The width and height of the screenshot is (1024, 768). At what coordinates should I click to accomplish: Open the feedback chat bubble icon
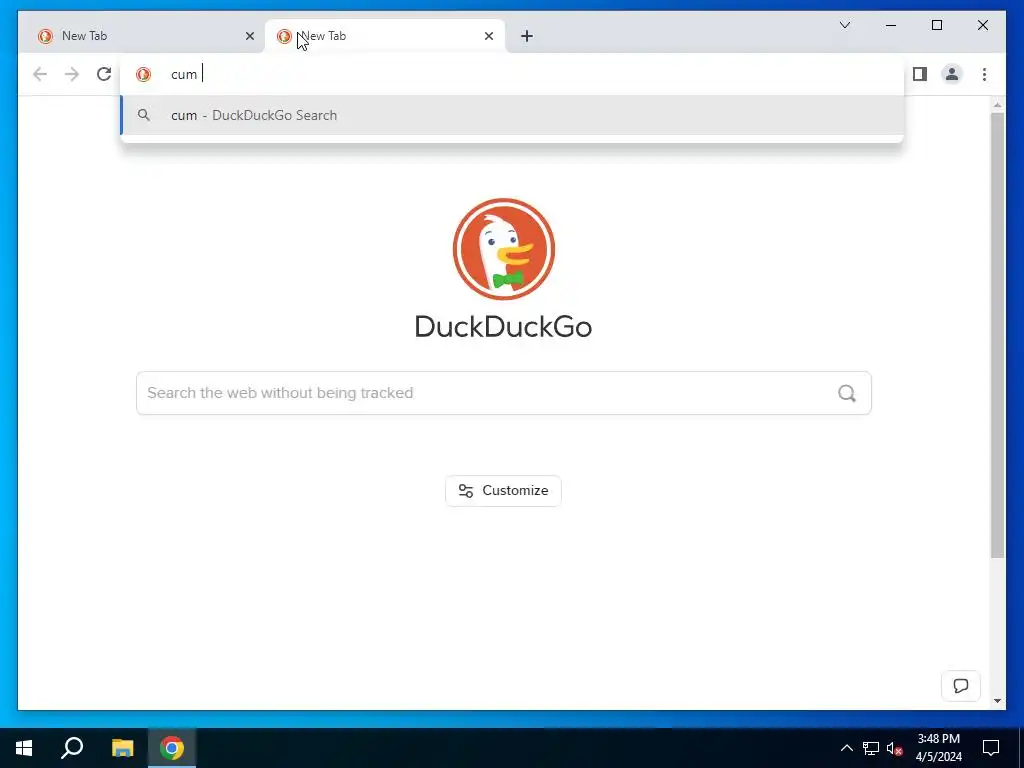961,686
